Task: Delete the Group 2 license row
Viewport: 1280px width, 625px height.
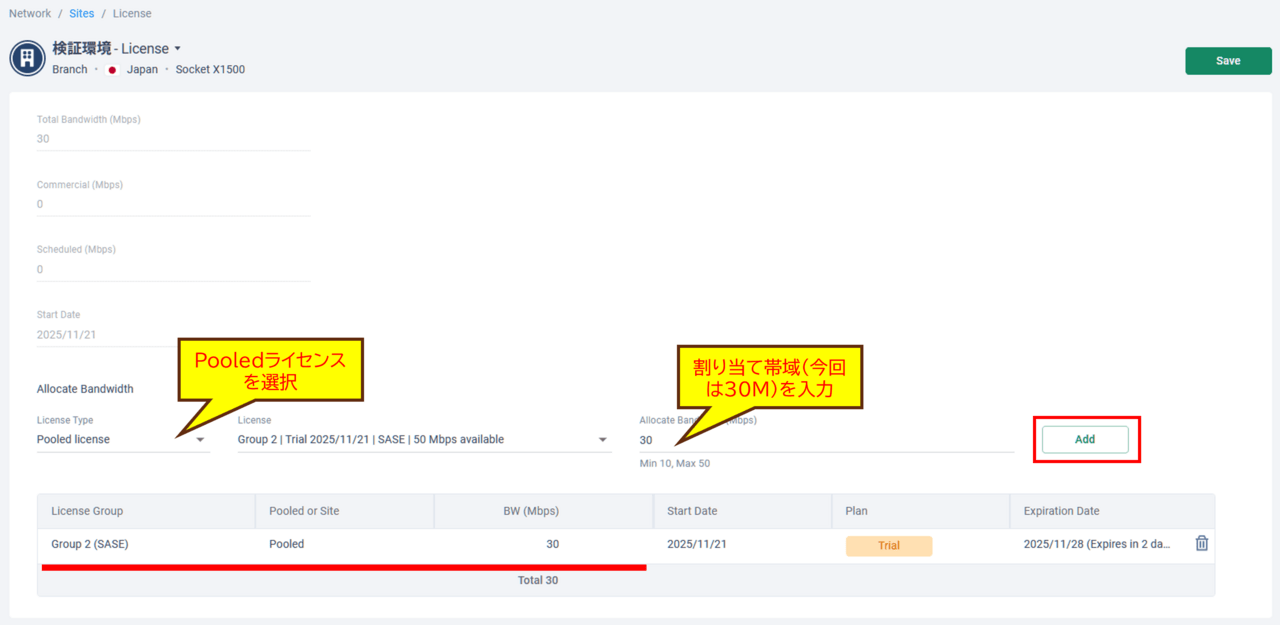Action: point(1202,544)
